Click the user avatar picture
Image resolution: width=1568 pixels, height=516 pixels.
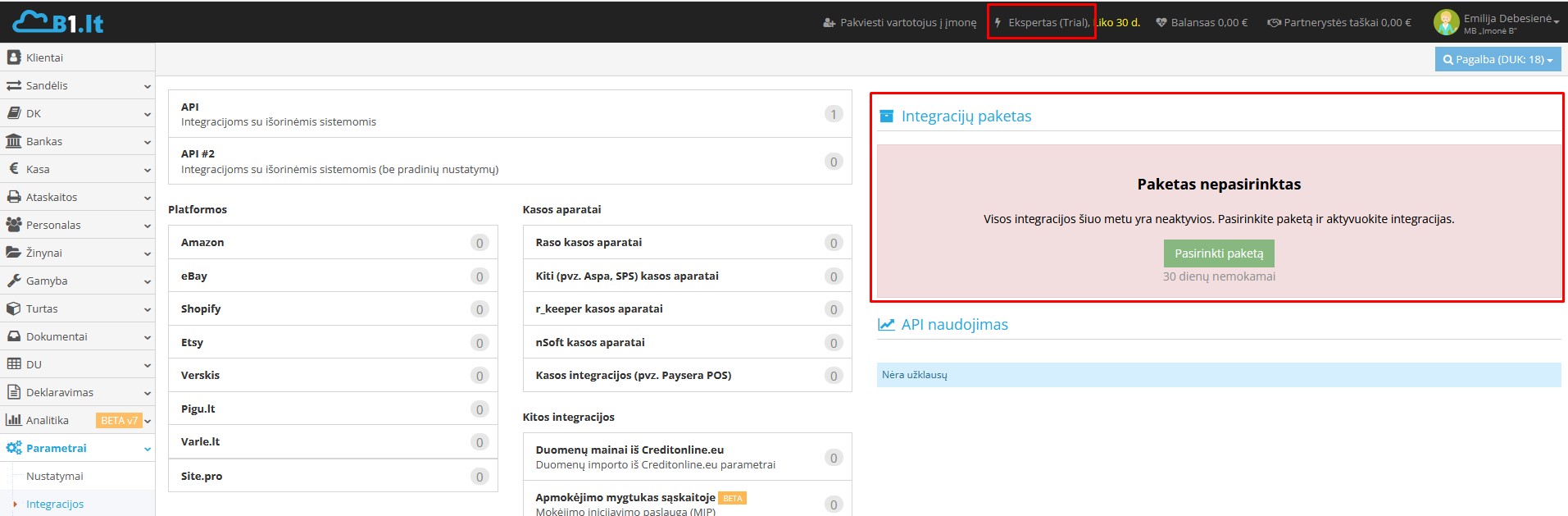click(1446, 22)
